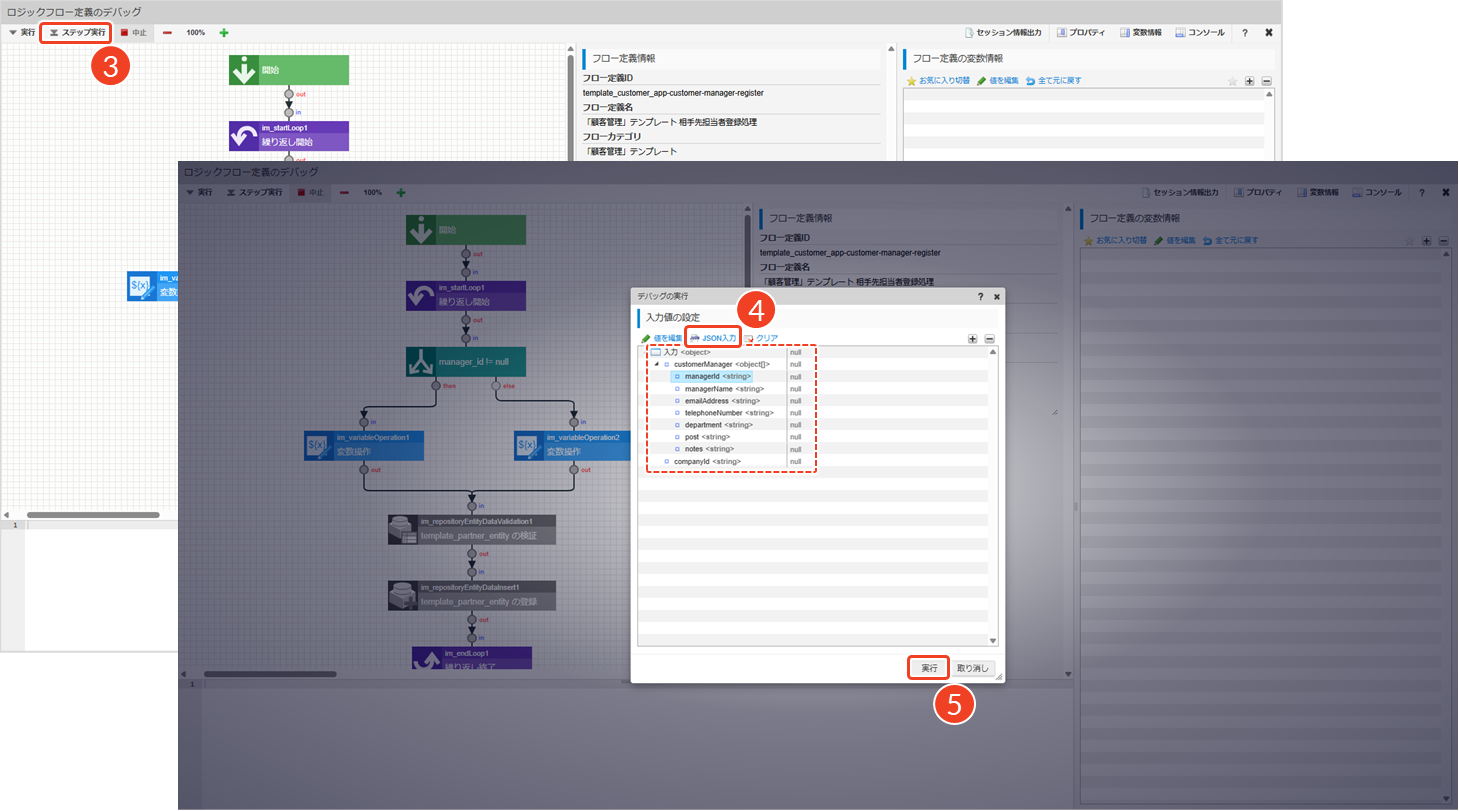Click 取り消し to cancel the dialog
The width and height of the screenshot is (1459, 811).
pos(974,667)
